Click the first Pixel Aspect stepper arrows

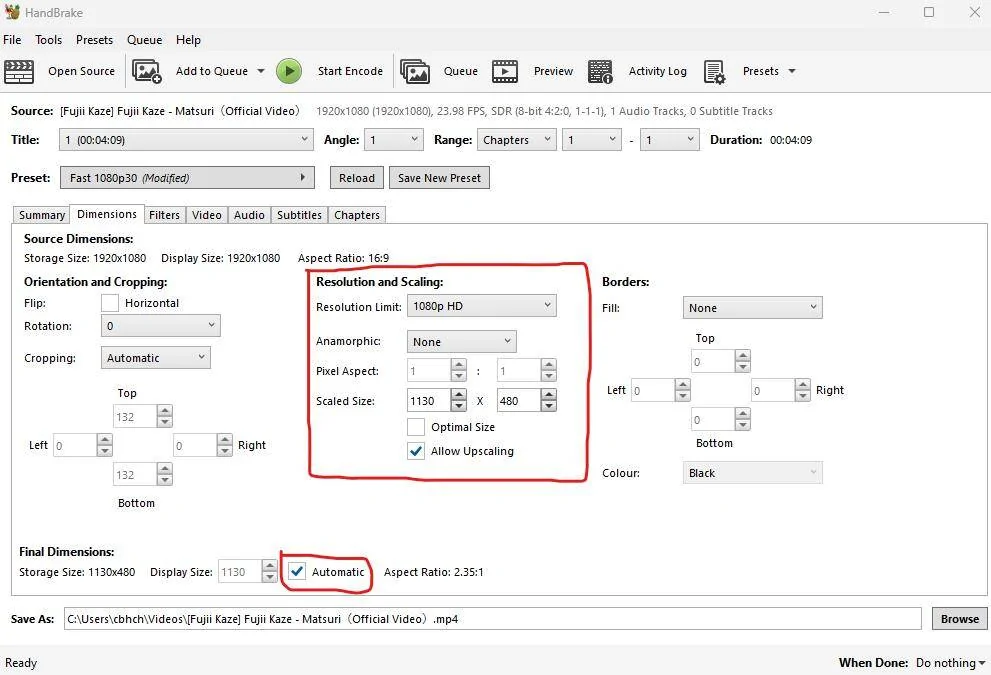[x=459, y=370]
